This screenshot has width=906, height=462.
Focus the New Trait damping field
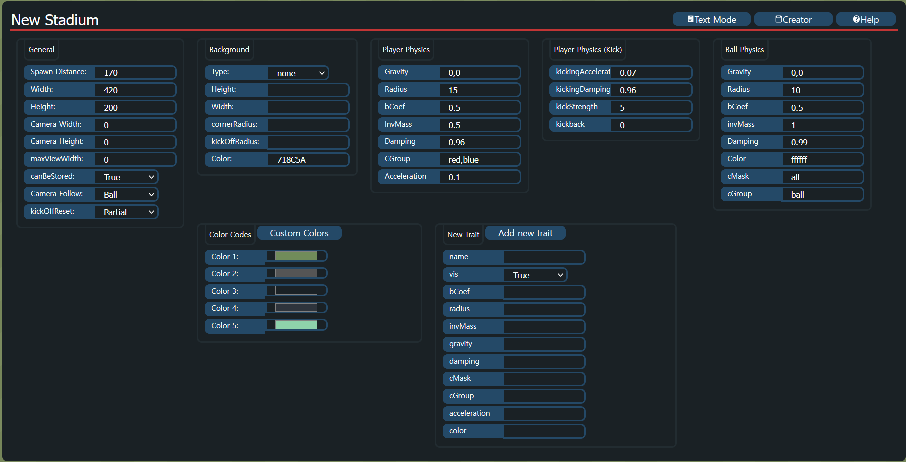pos(544,362)
